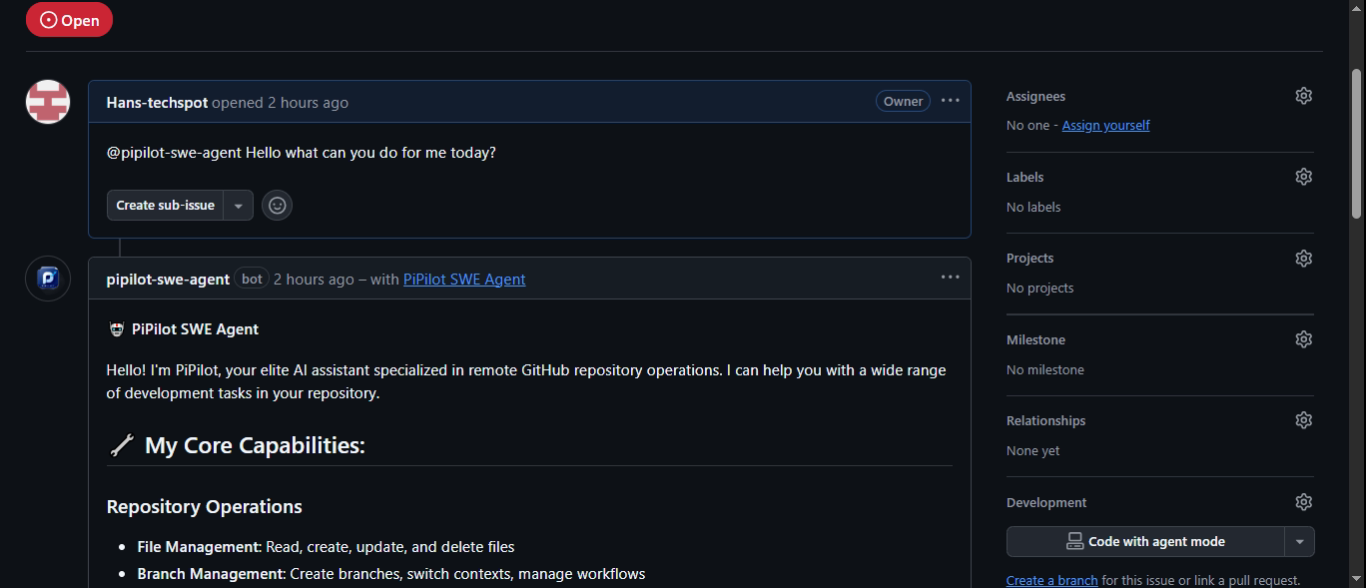Click the Code with agent mode button
The height and width of the screenshot is (588, 1366).
[1145, 541]
